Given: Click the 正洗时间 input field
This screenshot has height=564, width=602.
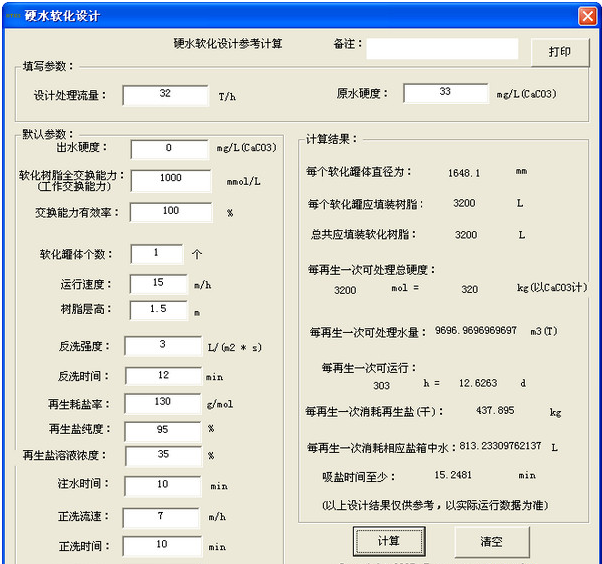Looking at the screenshot, I should coord(162,546).
